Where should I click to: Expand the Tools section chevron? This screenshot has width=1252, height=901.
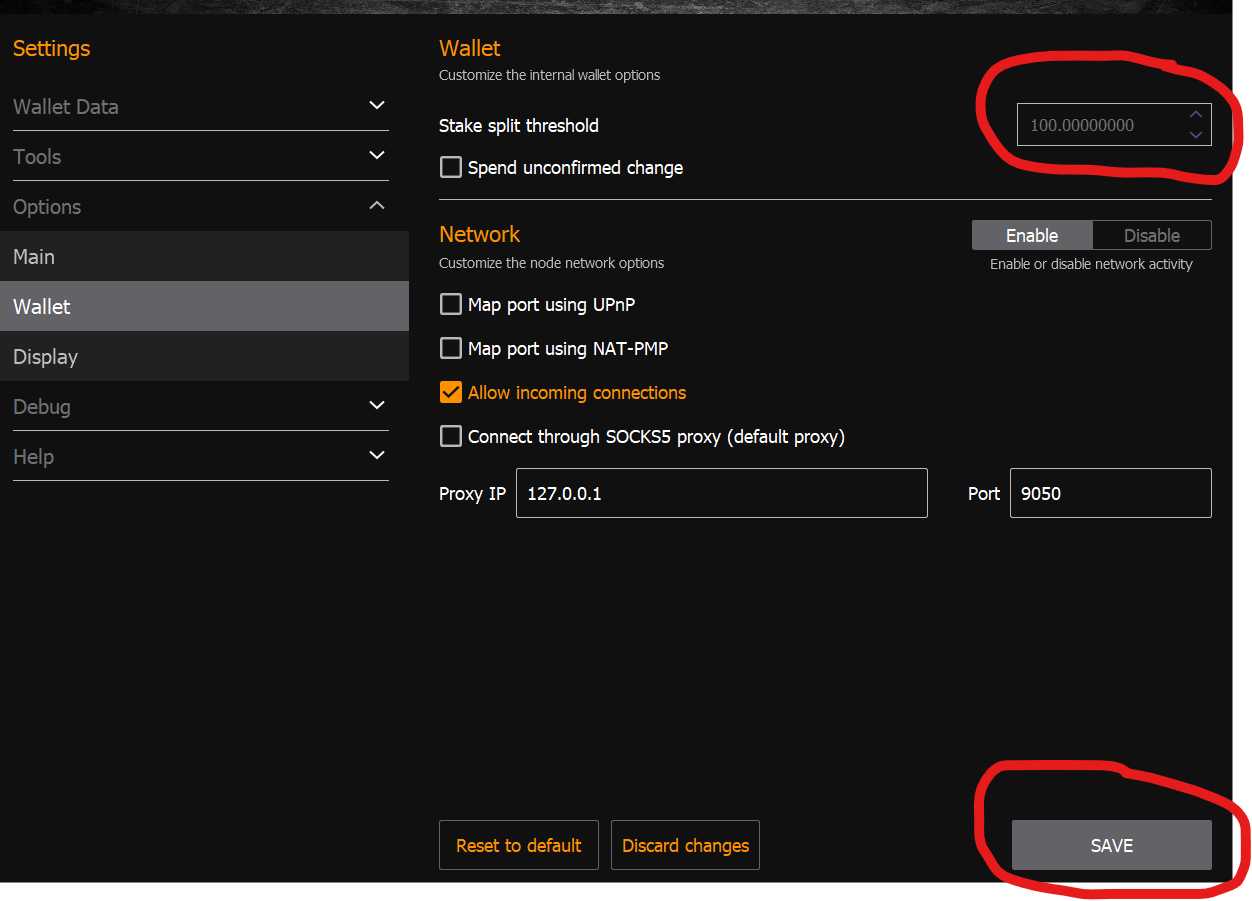click(377, 156)
